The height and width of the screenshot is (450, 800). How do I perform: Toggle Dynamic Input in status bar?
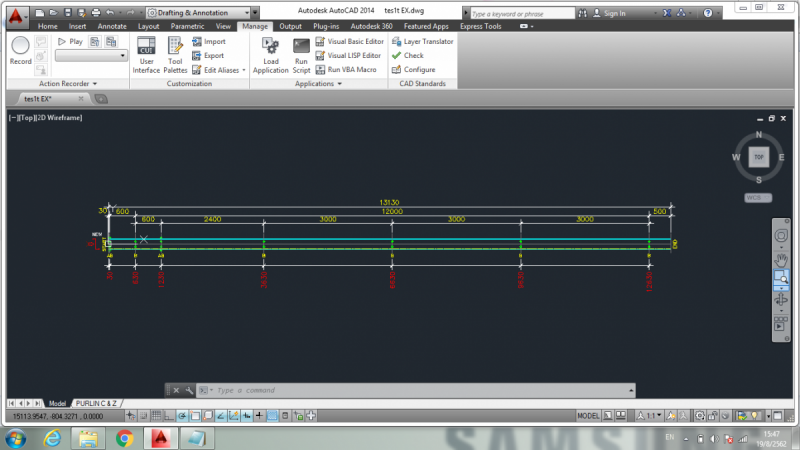point(246,416)
